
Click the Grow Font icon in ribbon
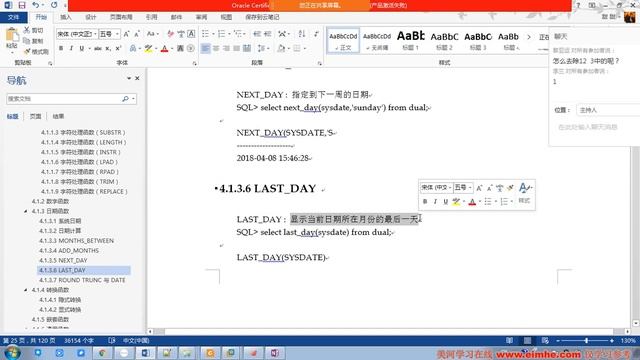click(127, 34)
